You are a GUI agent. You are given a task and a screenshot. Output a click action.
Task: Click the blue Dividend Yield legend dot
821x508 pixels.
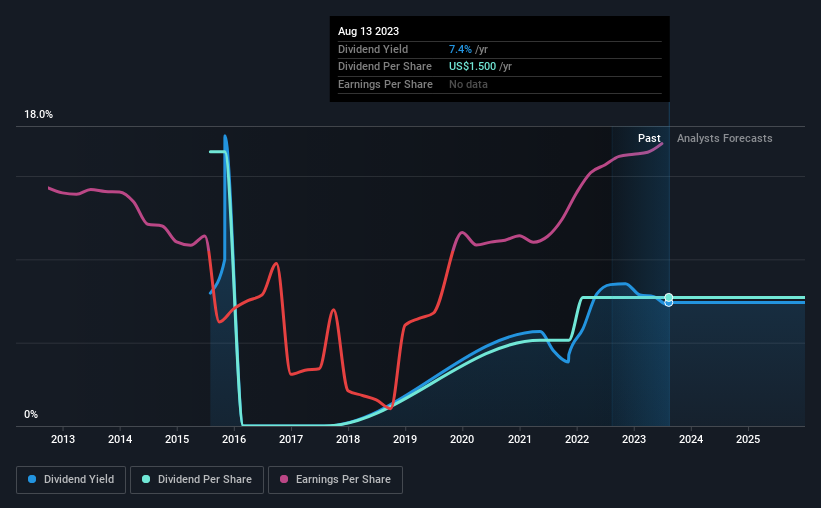pos(32,479)
